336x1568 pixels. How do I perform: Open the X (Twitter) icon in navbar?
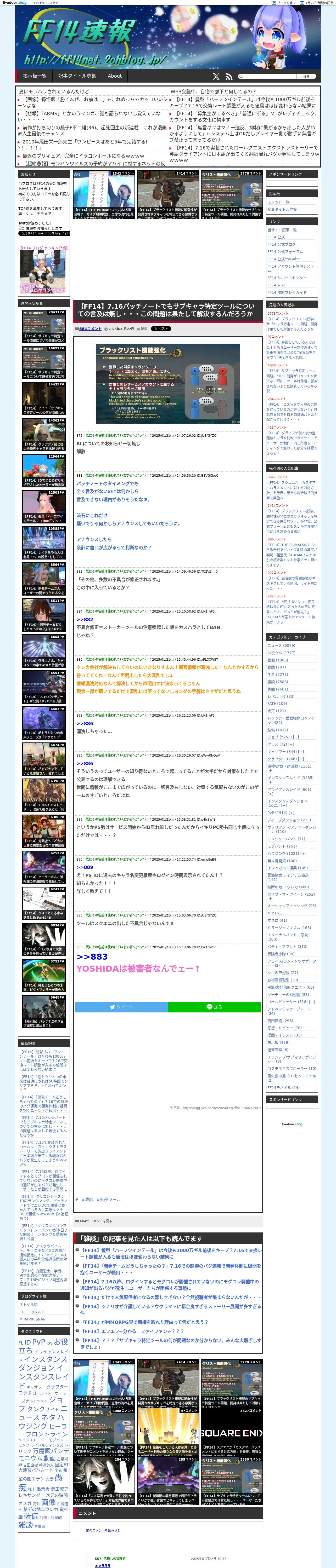(x=216, y=76)
